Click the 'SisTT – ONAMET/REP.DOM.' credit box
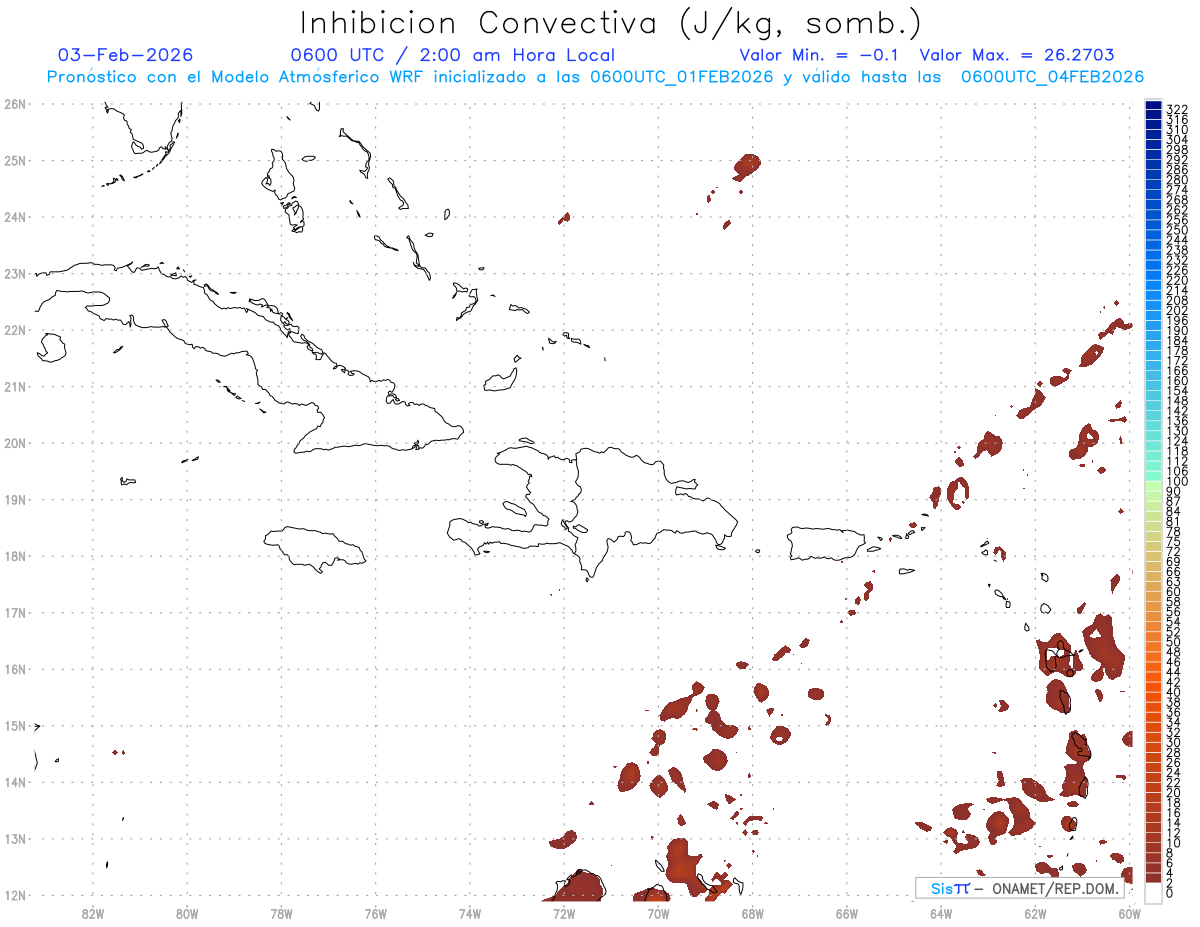Image resolution: width=1200 pixels, height=927 pixels. pyautogui.click(x=1020, y=888)
